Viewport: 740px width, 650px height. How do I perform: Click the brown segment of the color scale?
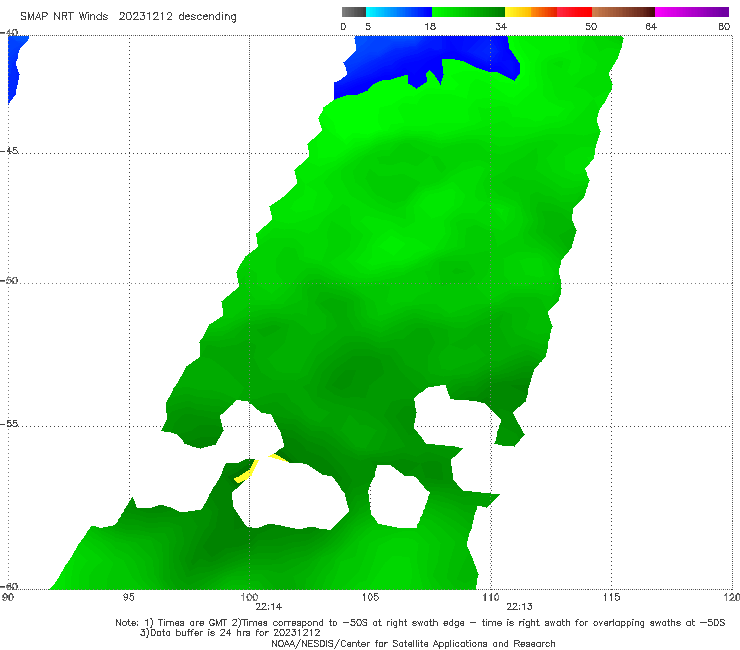click(623, 12)
